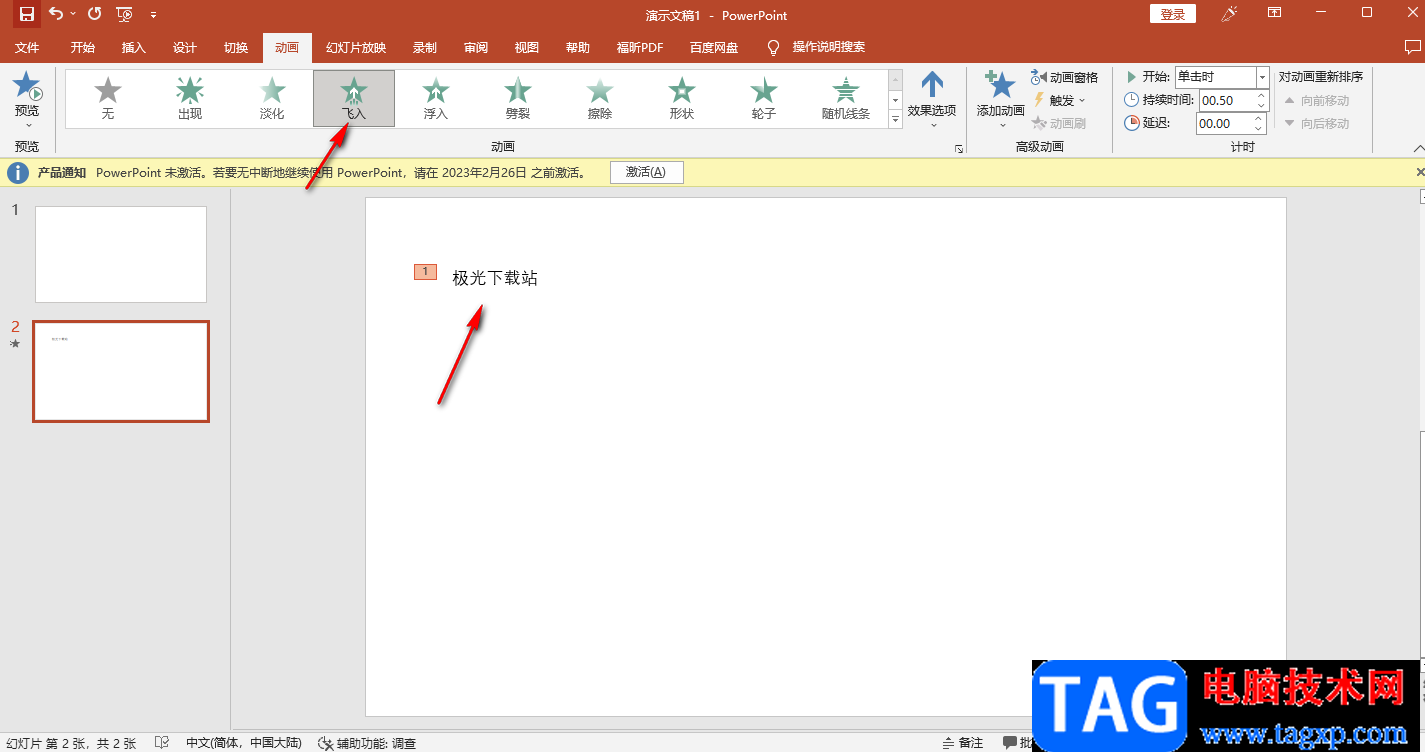Click the Save icon in quick access toolbar
The image size is (1425, 752).
tap(27, 14)
